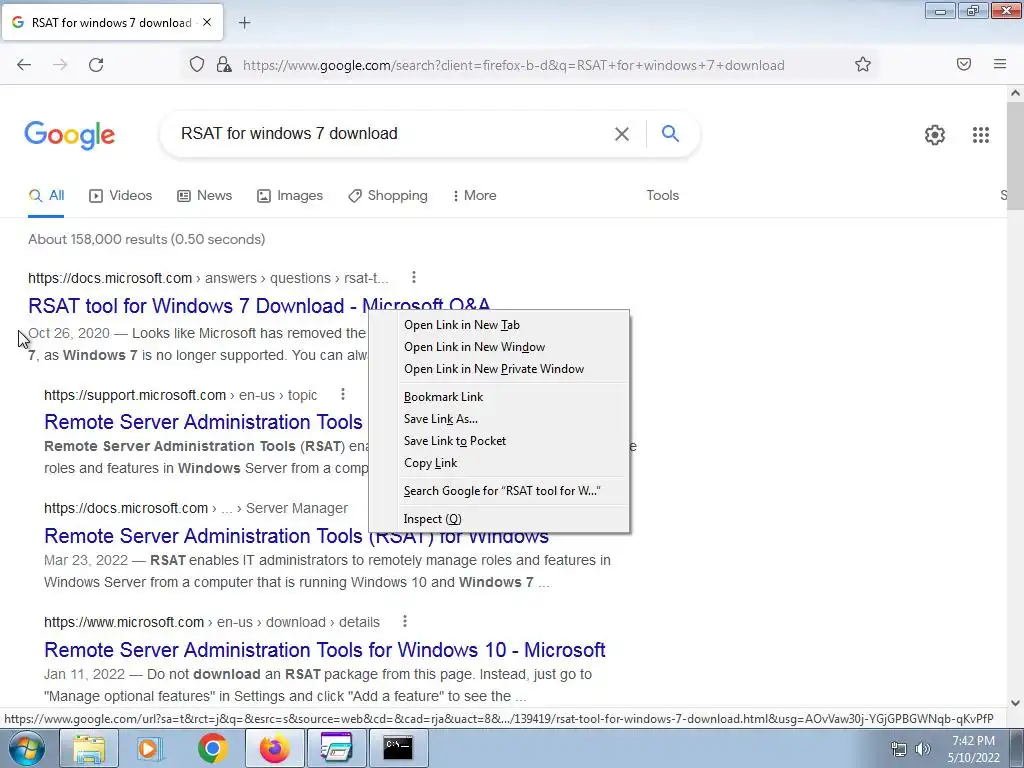This screenshot has height=768, width=1024.
Task: Open options for support.microsoft.com result
Action: [343, 394]
